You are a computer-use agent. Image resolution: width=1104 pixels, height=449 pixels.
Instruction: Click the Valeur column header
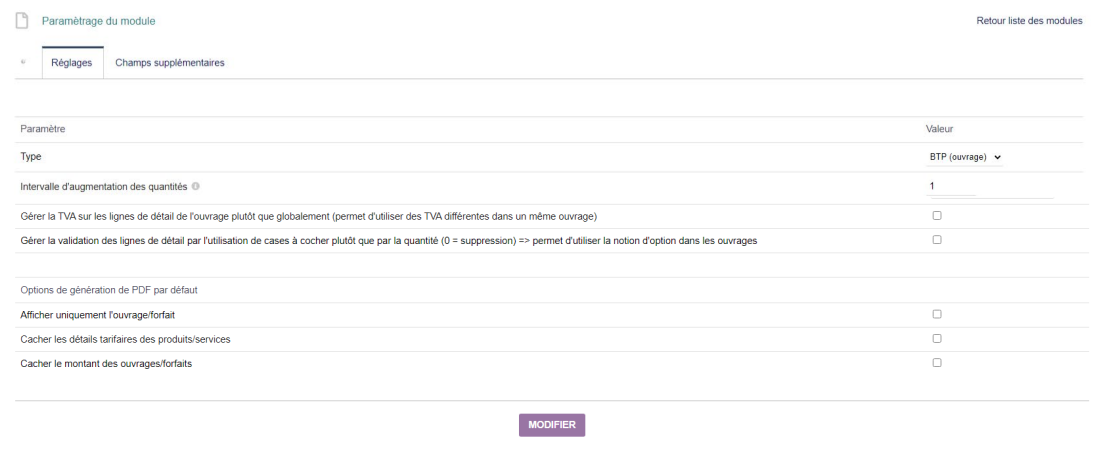tap(939, 129)
